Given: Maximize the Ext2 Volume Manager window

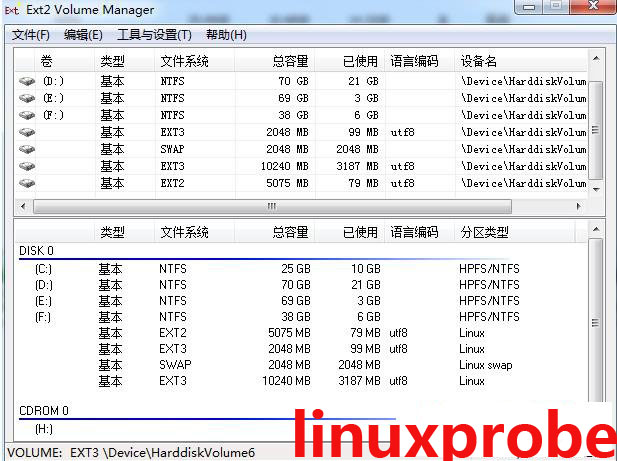Looking at the screenshot, I should click(556, 6).
